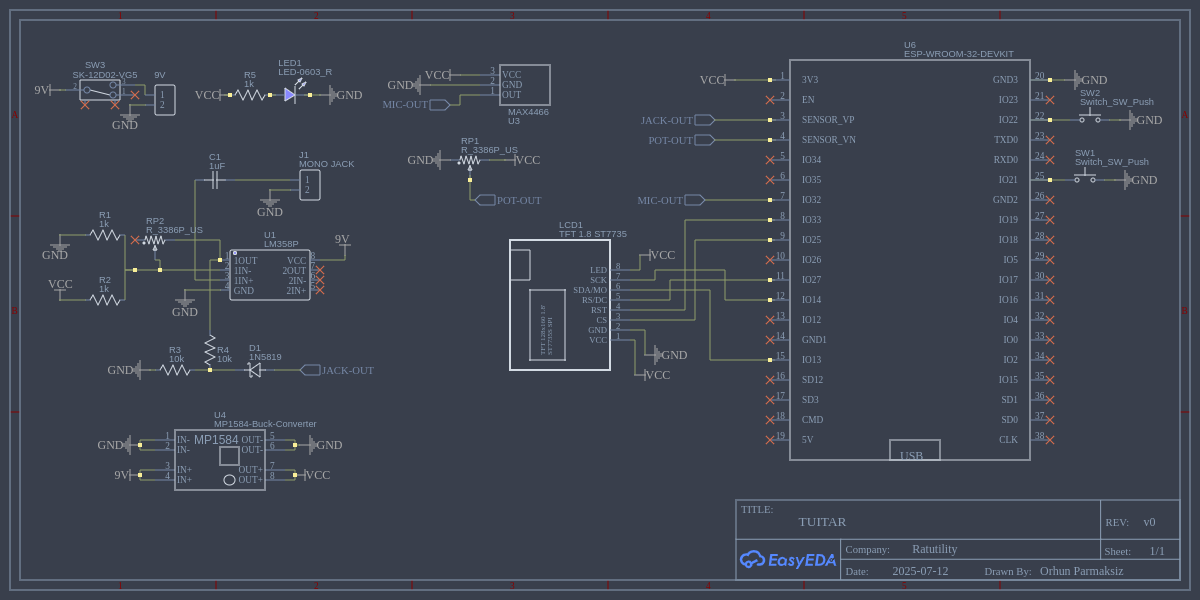1200x600 pixels.
Task: Select the MP1584 buck converter block
Action: tap(220, 460)
